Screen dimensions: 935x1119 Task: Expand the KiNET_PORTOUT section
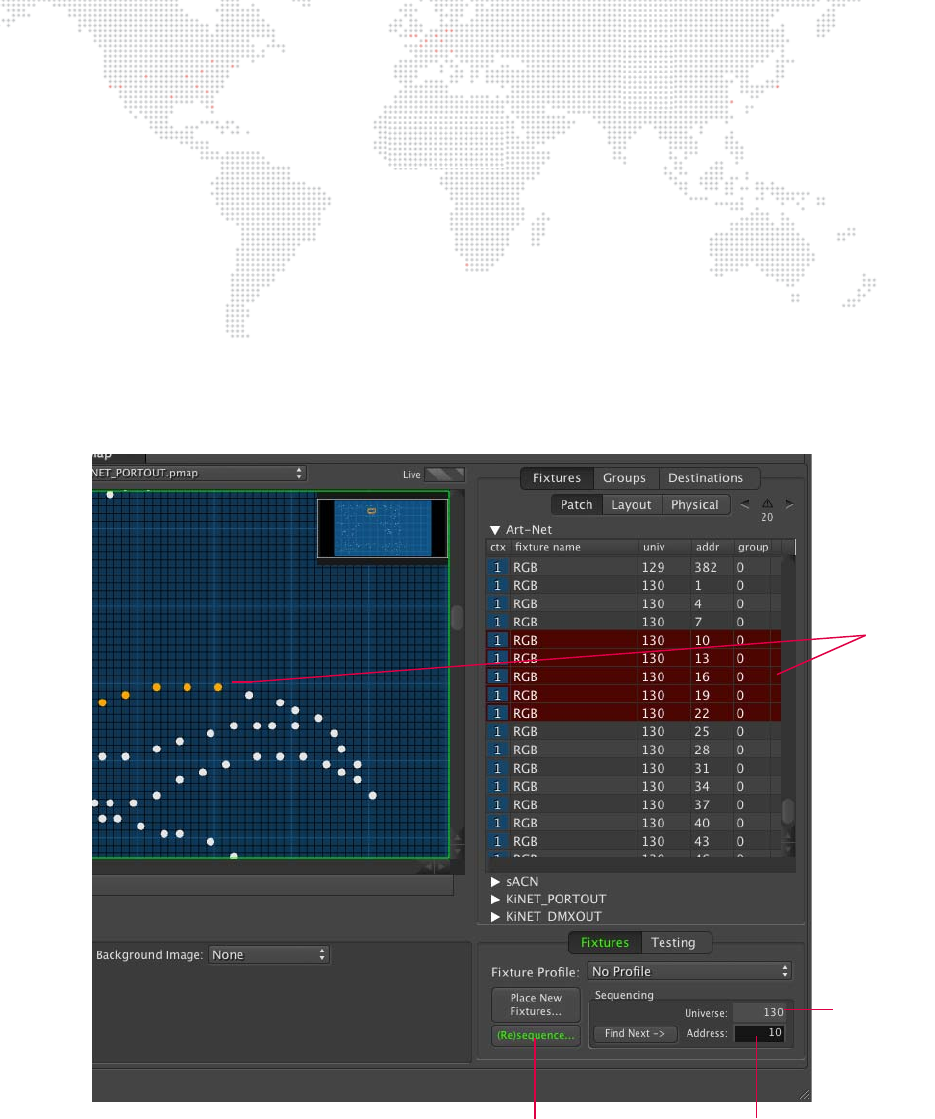495,899
